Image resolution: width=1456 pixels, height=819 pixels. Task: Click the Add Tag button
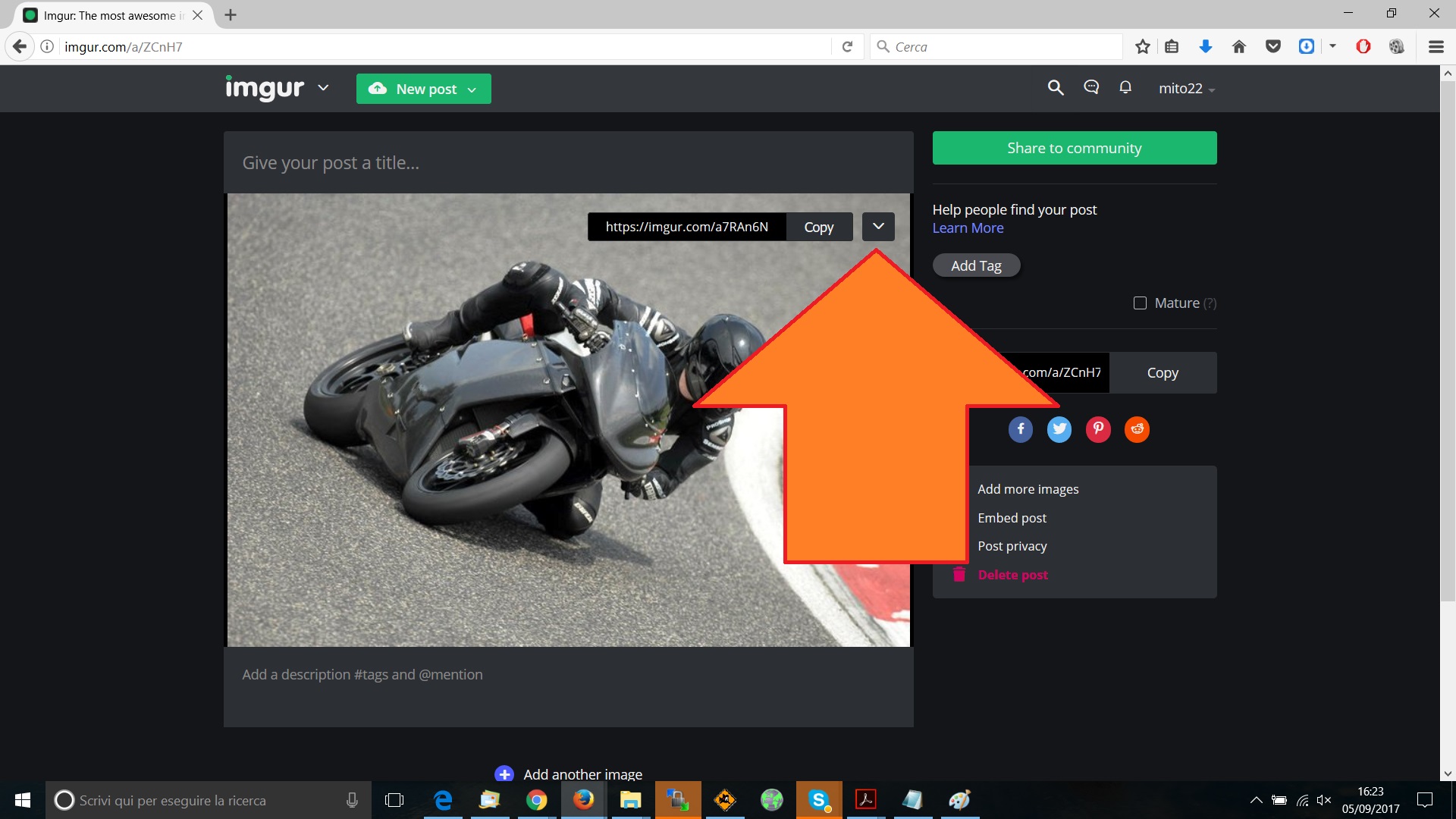click(x=976, y=265)
